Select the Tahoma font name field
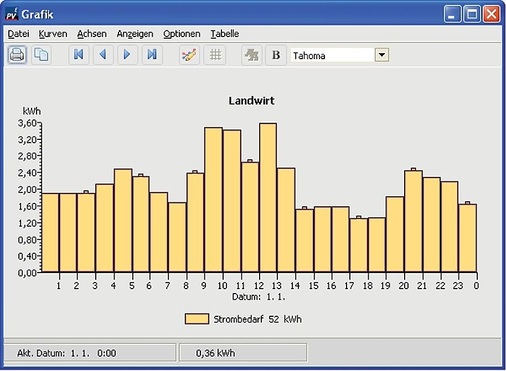 333,55
